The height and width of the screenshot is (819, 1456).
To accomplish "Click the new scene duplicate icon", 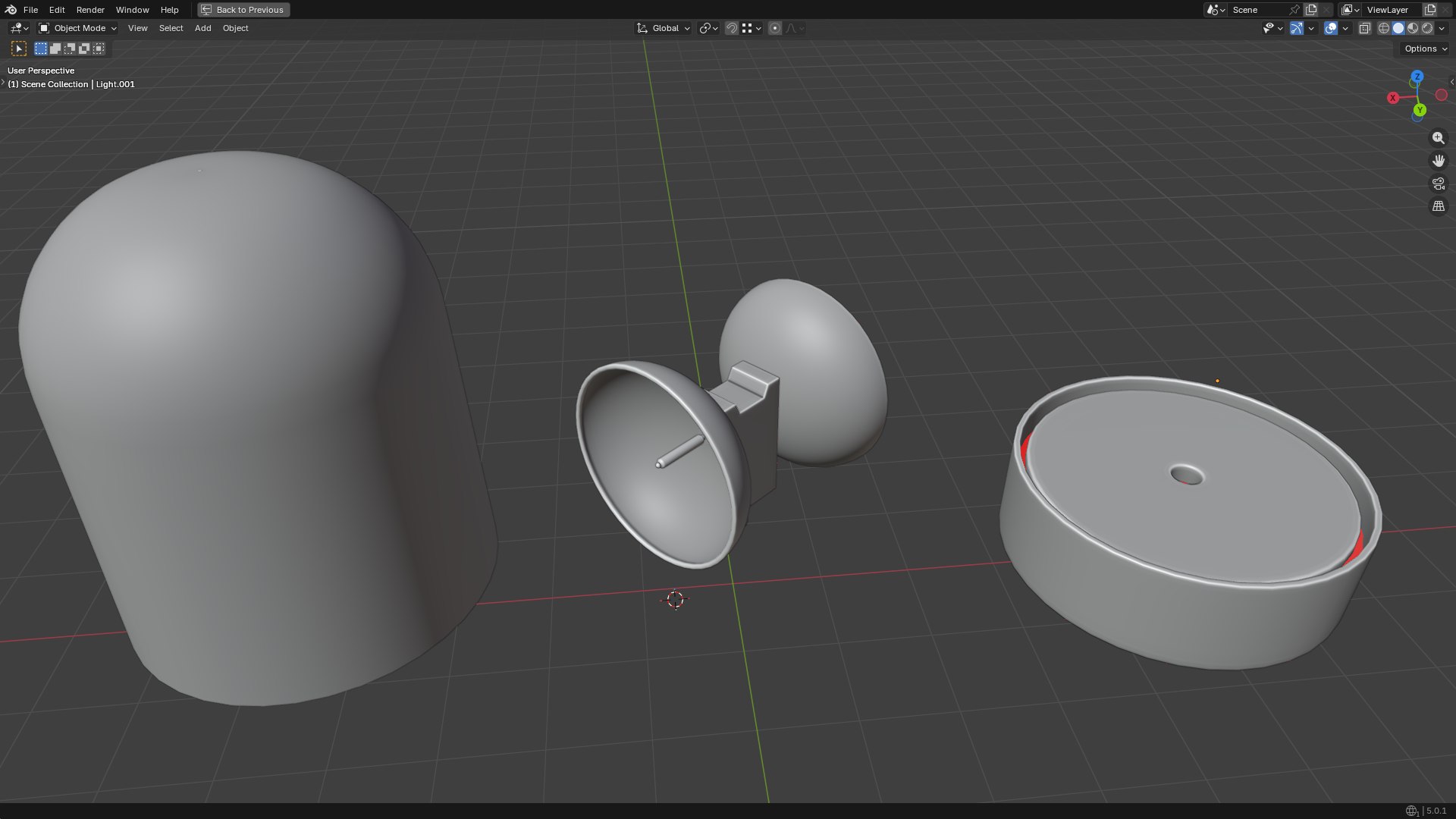I will [1310, 10].
